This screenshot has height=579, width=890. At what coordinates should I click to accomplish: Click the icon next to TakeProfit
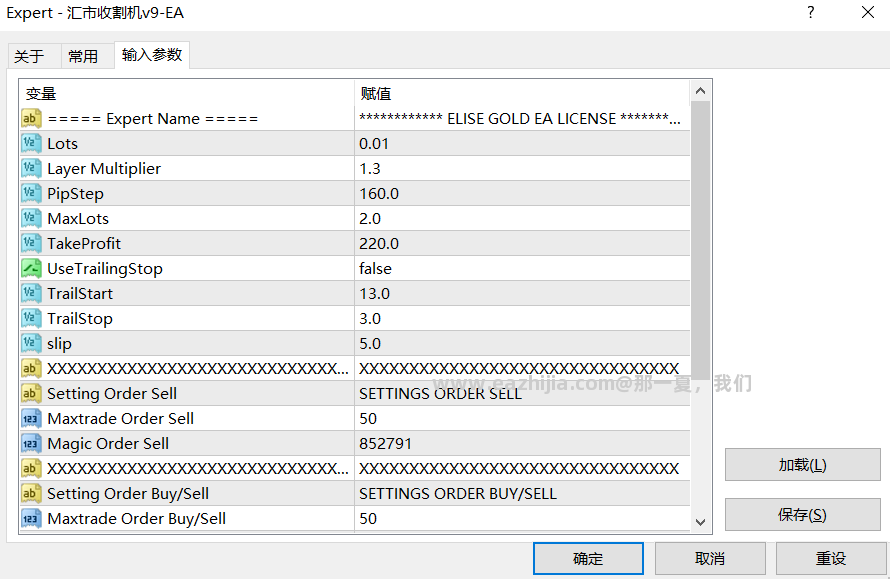tap(31, 244)
